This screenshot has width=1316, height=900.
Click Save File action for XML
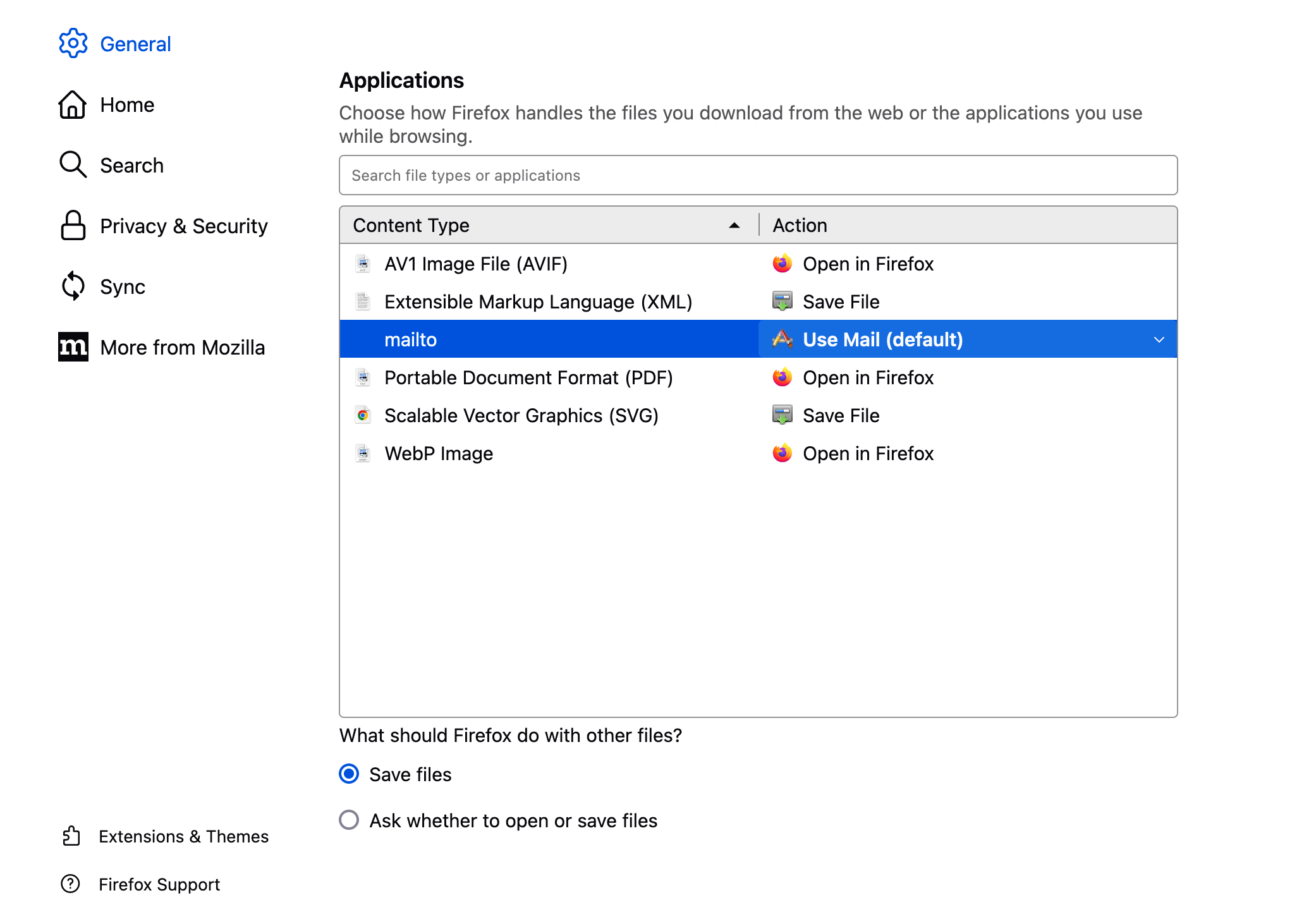(x=841, y=301)
